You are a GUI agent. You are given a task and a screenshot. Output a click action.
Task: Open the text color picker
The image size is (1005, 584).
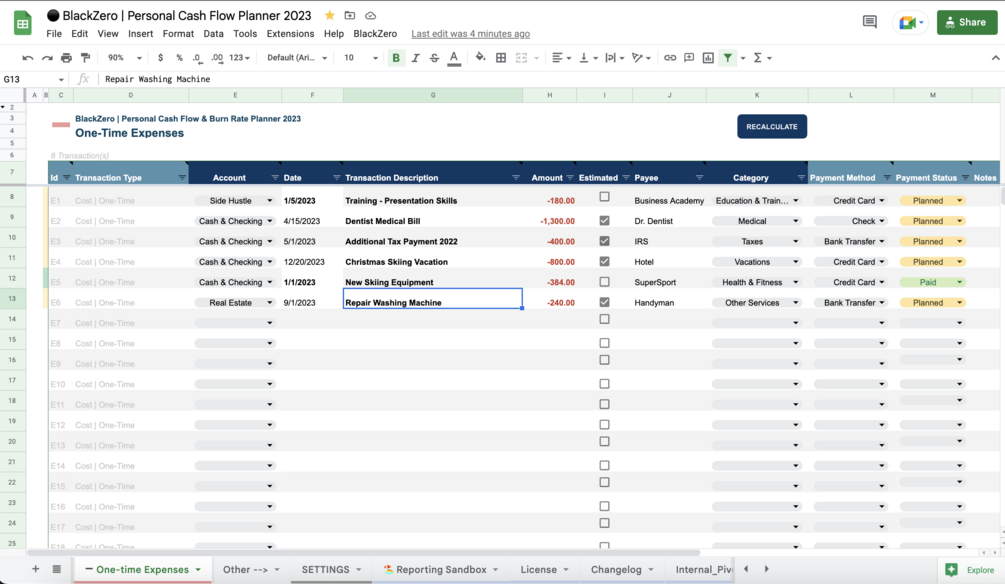point(454,58)
